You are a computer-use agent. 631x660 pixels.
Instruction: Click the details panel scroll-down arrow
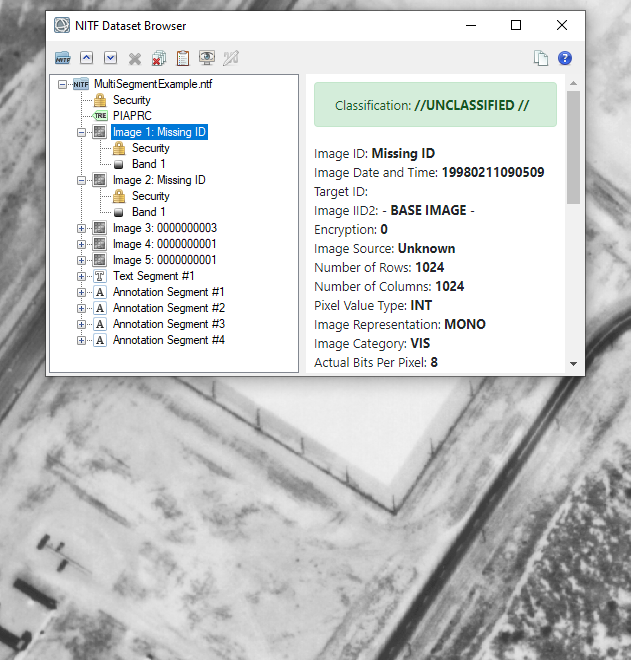click(574, 364)
